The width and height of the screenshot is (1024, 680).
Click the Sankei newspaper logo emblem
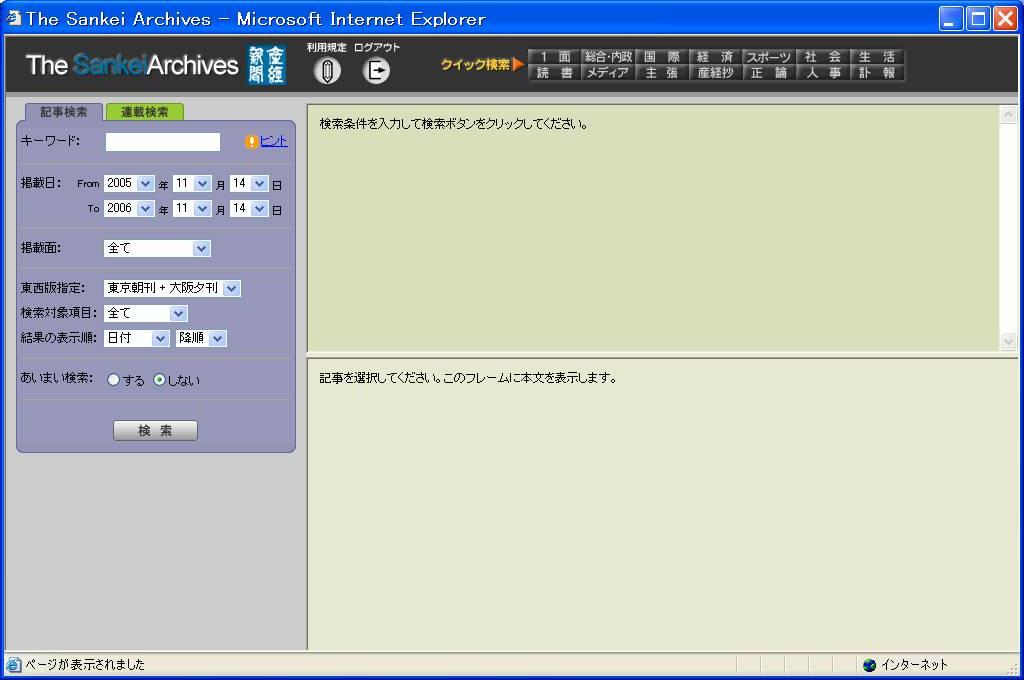[266, 65]
